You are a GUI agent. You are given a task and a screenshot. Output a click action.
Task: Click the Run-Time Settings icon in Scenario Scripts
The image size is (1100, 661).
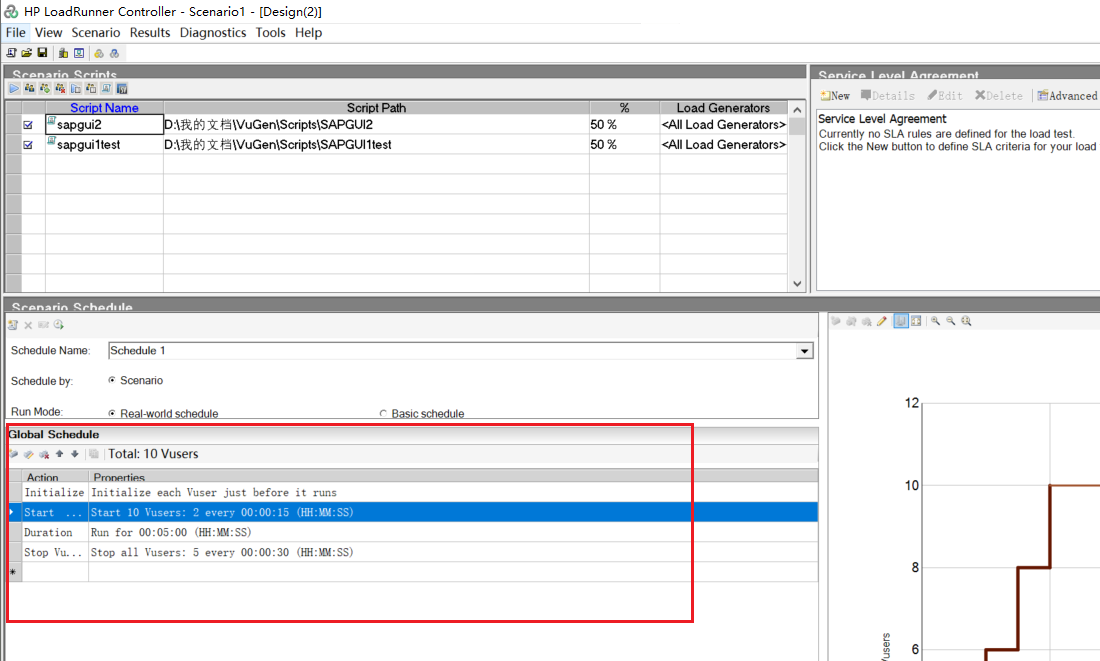(76, 88)
